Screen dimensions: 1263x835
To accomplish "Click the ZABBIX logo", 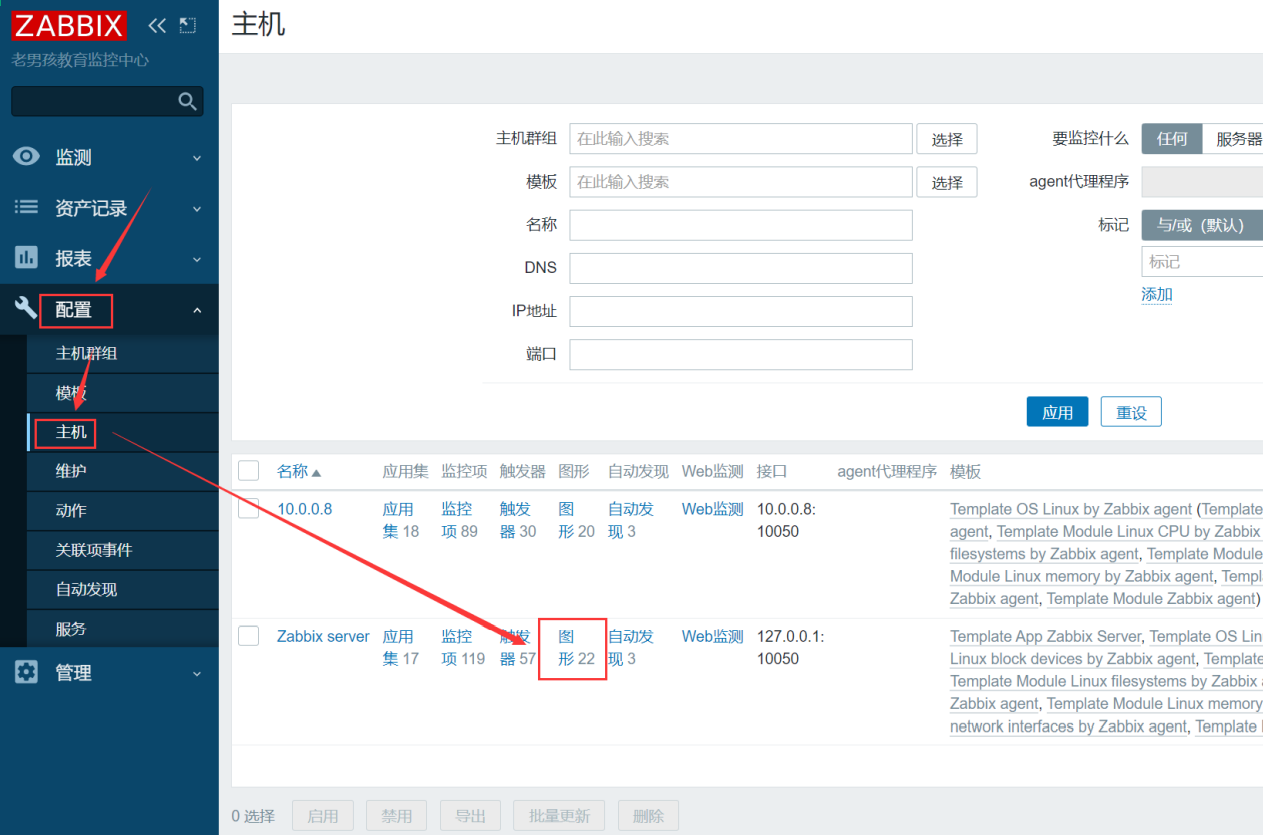I will (69, 25).
